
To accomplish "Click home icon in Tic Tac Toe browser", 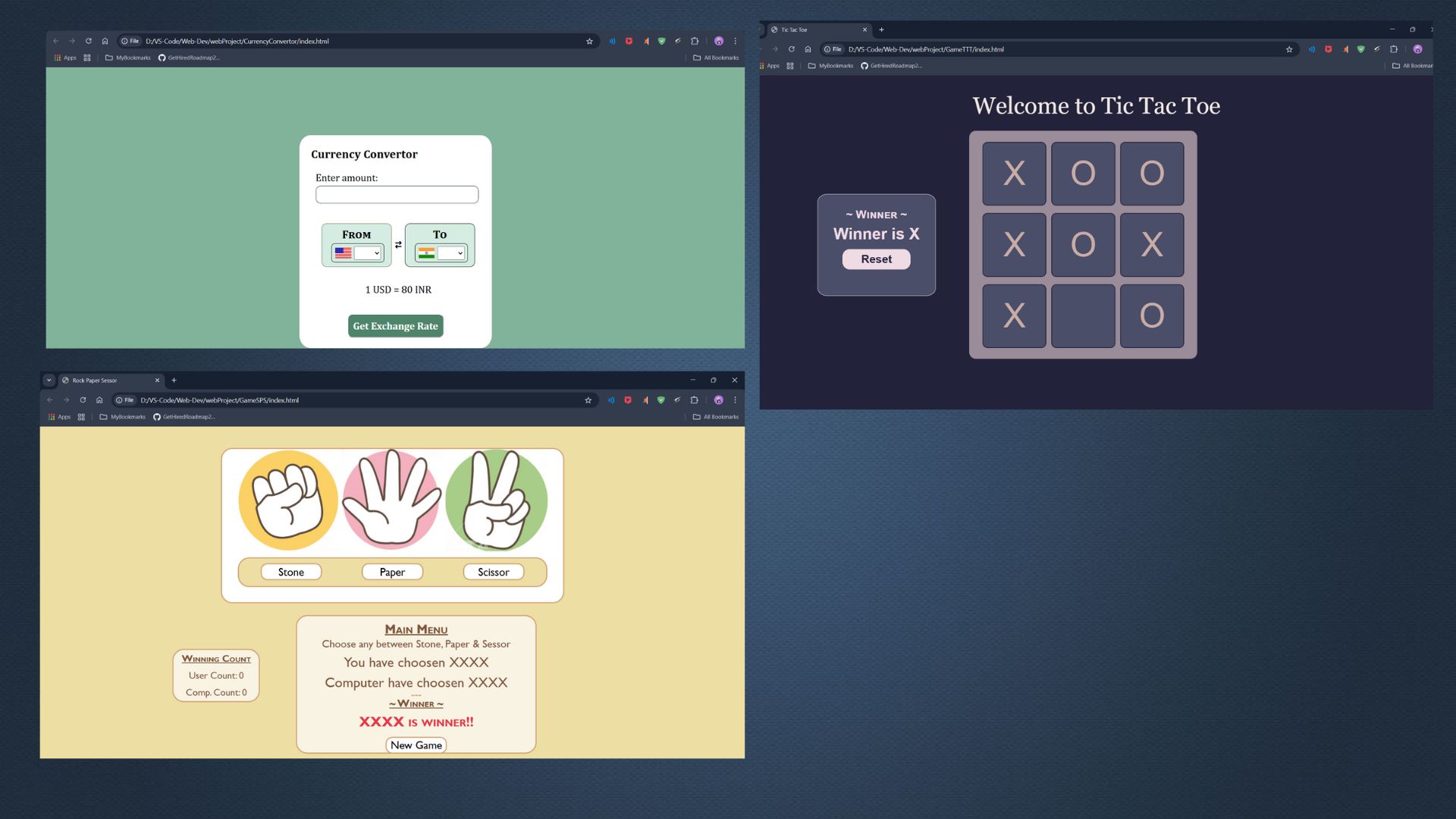I will click(808, 49).
